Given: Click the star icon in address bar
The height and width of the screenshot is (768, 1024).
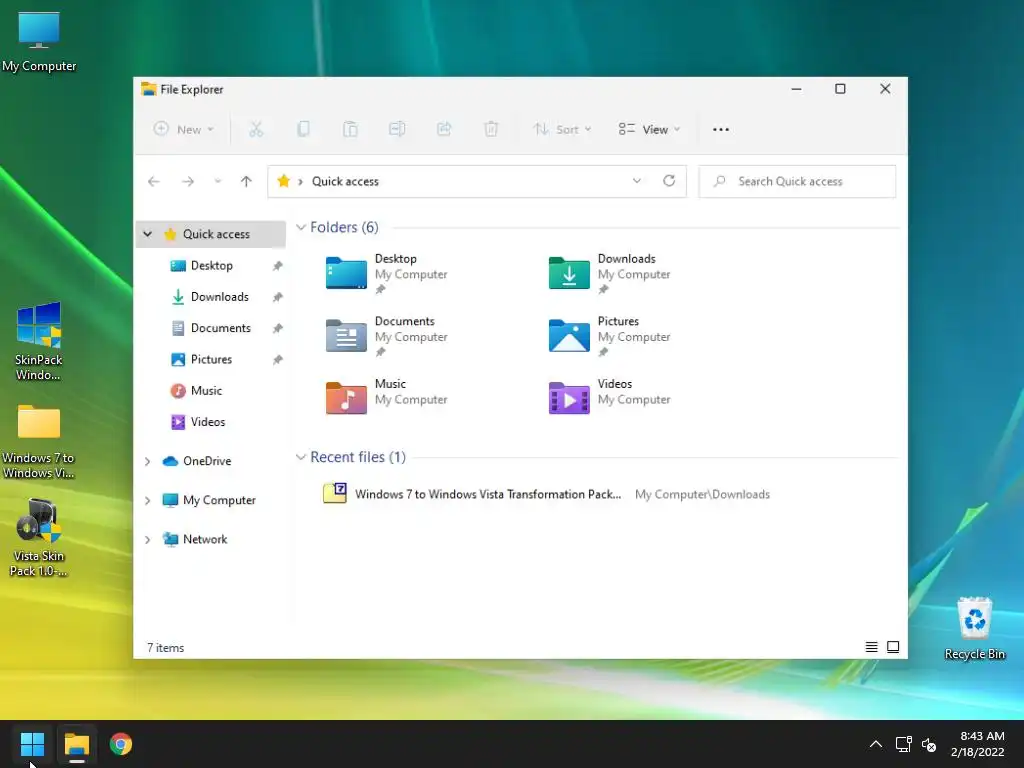Looking at the screenshot, I should [x=283, y=181].
